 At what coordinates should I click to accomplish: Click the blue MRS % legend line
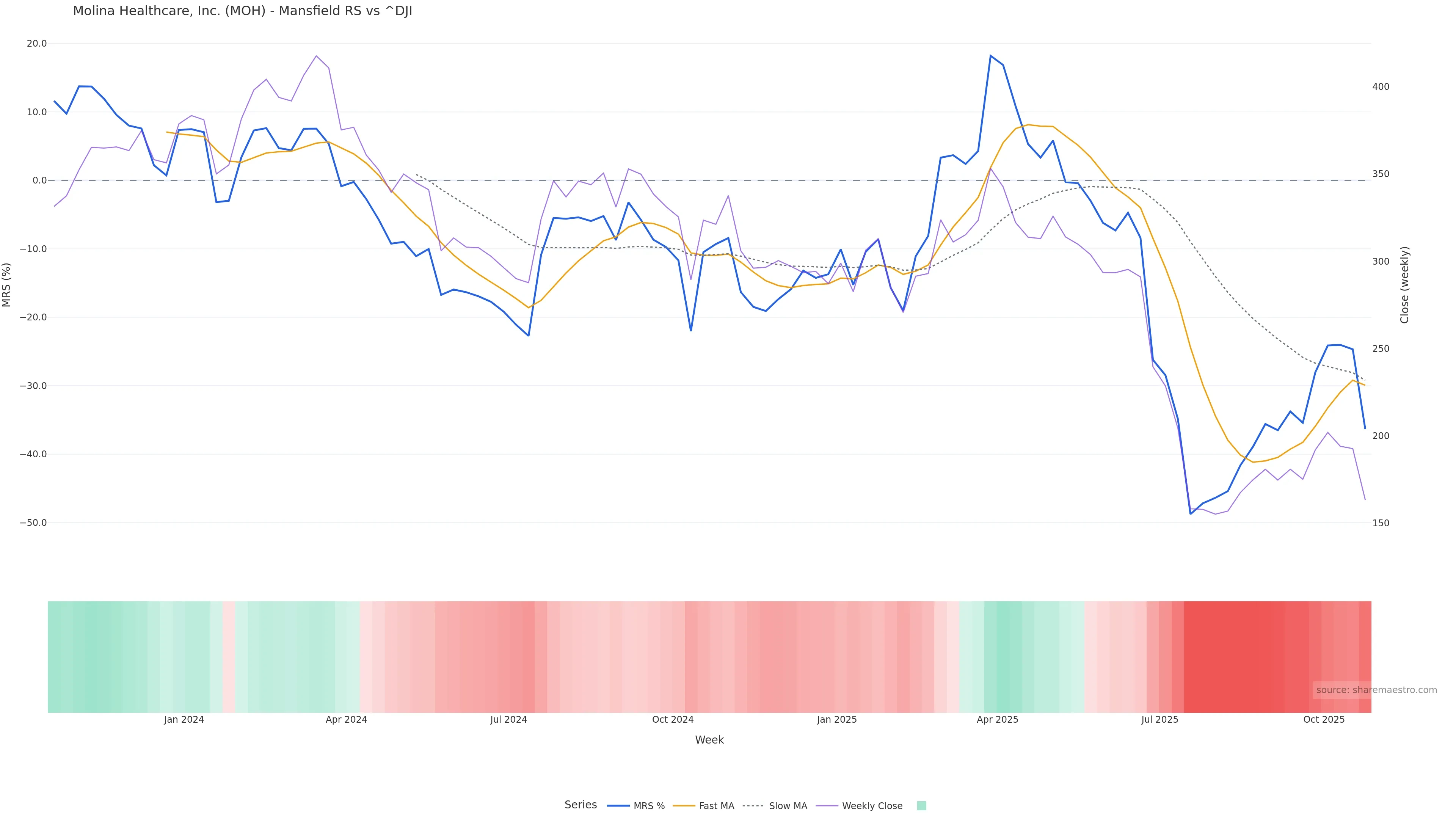click(x=618, y=806)
